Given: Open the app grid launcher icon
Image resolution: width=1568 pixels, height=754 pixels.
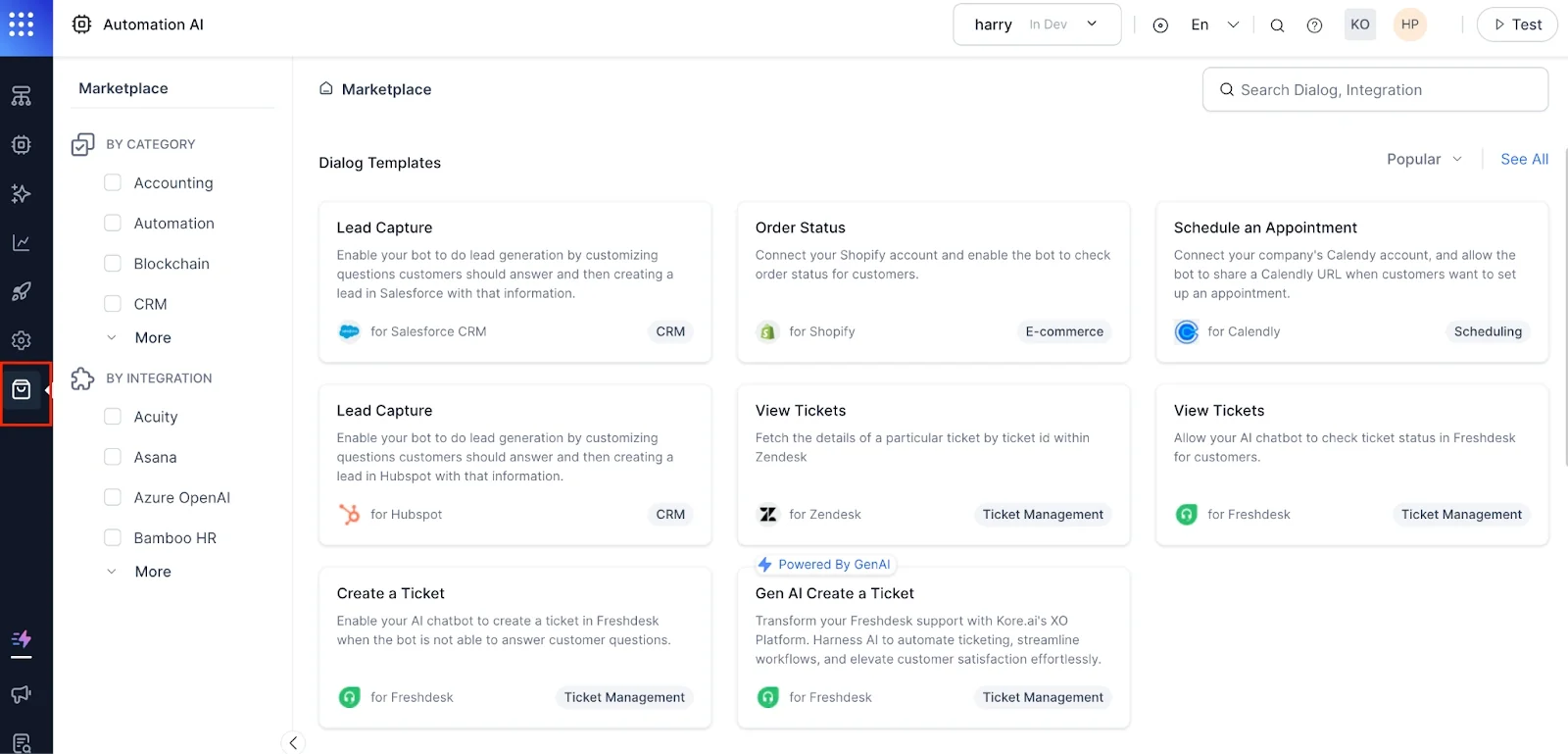Looking at the screenshot, I should coord(22,25).
